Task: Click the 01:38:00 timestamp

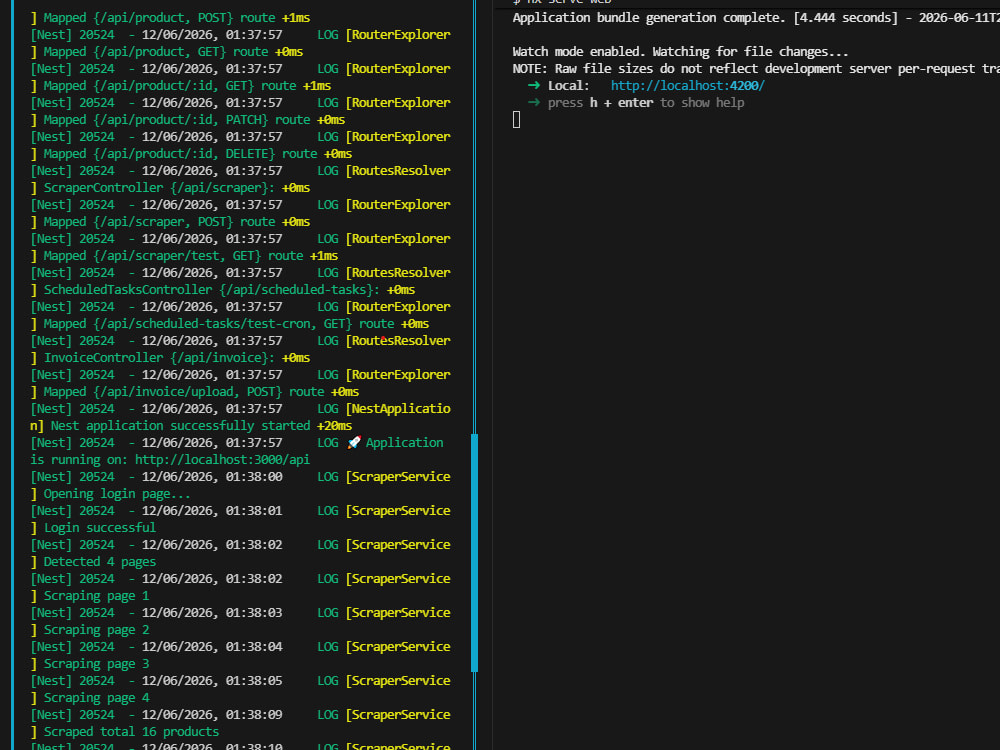Action: click(x=254, y=477)
